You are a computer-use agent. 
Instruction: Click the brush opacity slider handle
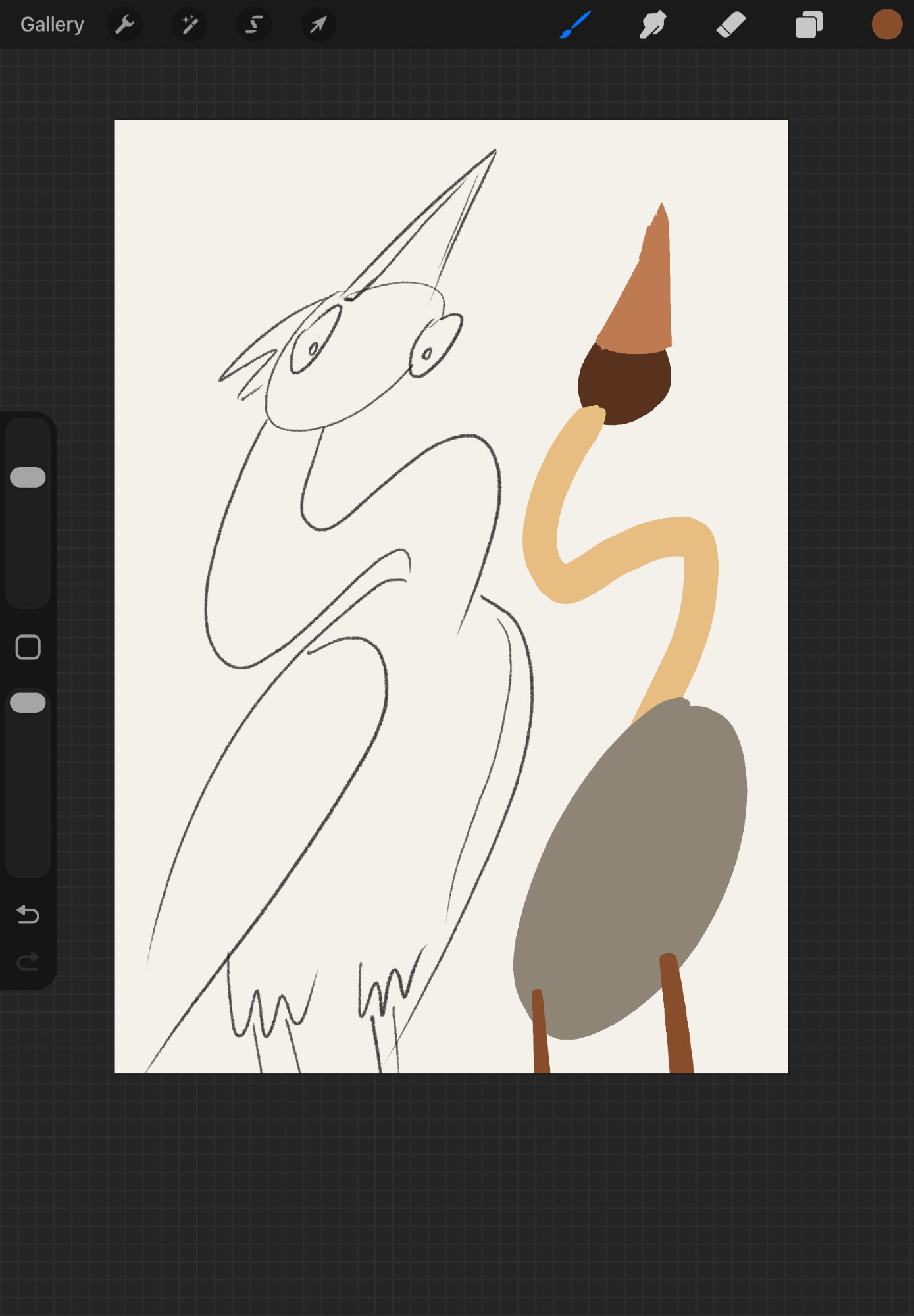tap(28, 703)
